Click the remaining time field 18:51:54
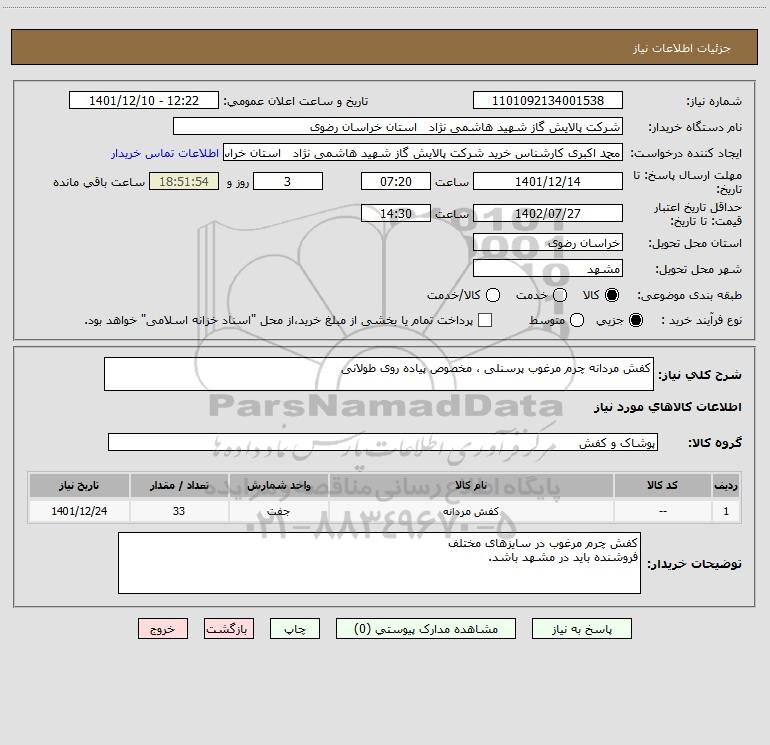The height and width of the screenshot is (745, 770). point(184,181)
